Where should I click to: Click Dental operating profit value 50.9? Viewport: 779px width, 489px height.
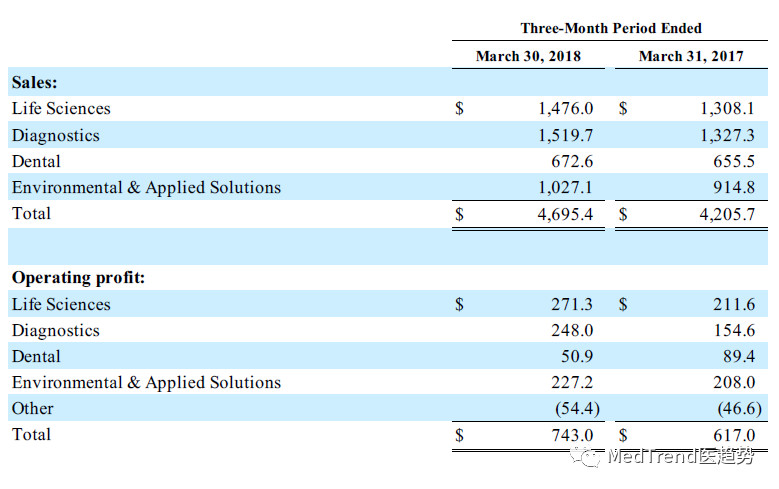[577, 356]
